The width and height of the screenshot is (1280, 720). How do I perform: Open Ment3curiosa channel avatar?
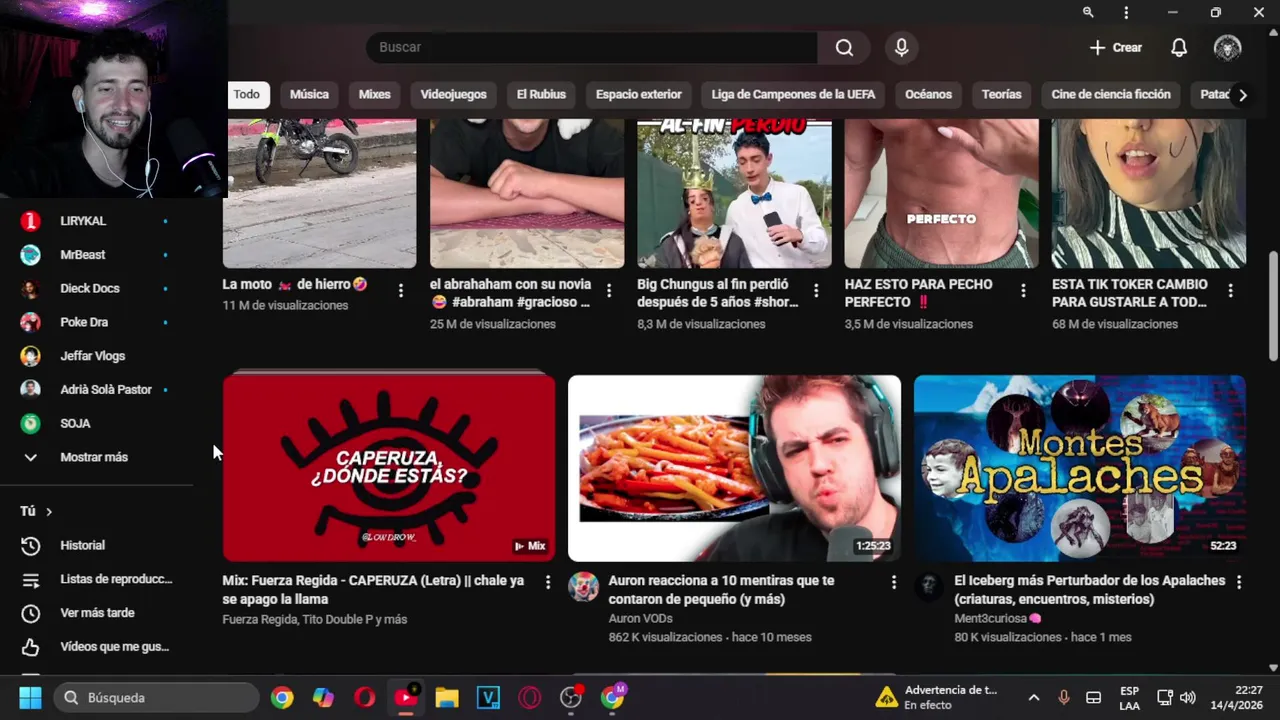(929, 587)
